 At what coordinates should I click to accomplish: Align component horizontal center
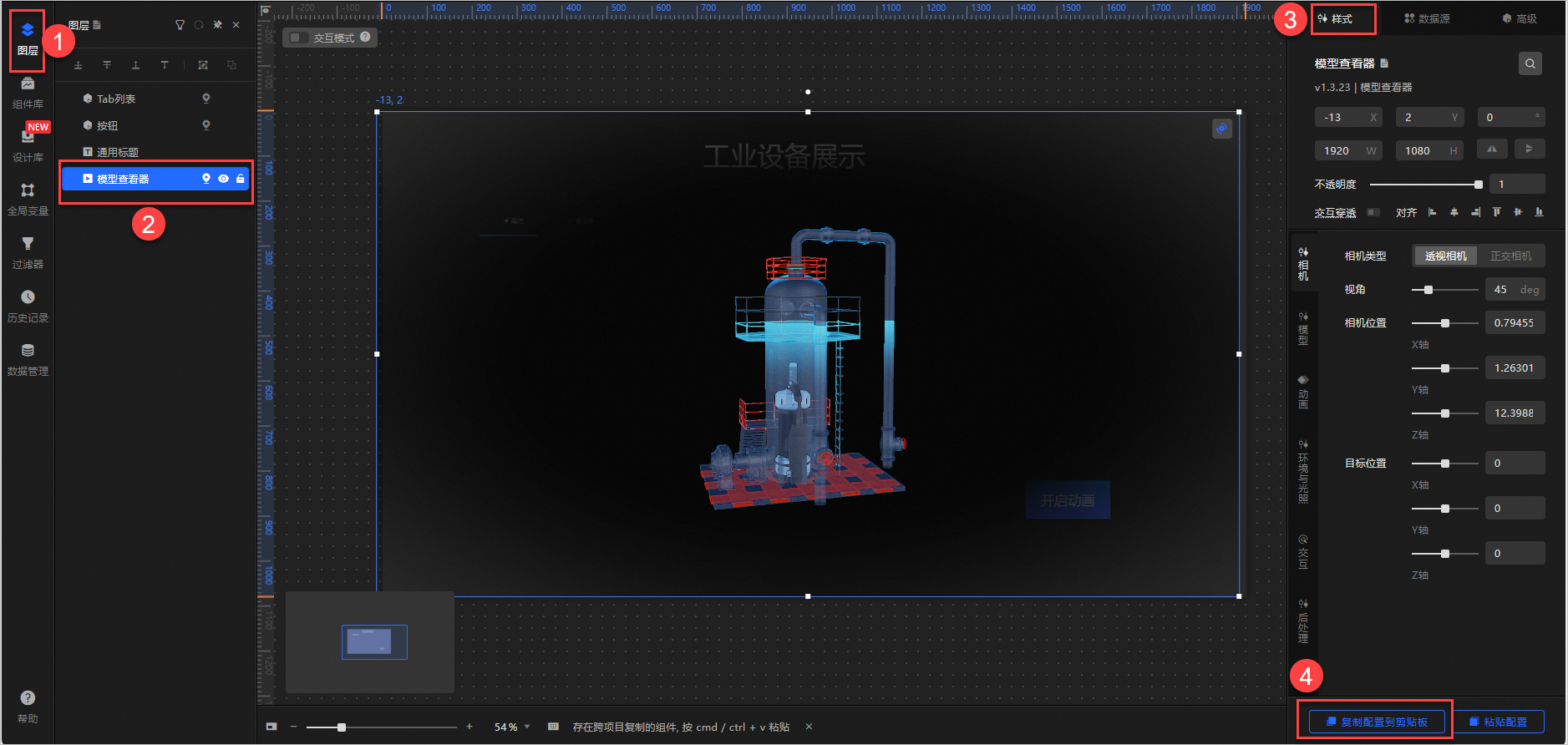tap(1454, 212)
